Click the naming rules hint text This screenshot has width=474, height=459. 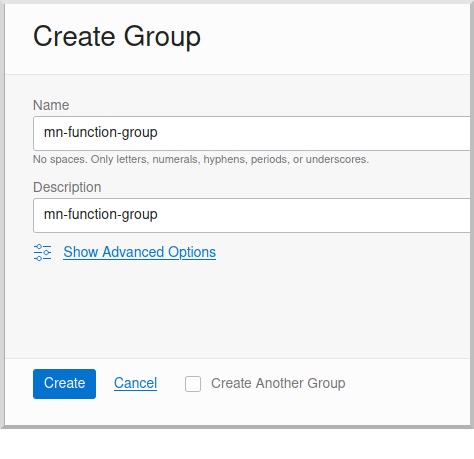click(x=201, y=160)
